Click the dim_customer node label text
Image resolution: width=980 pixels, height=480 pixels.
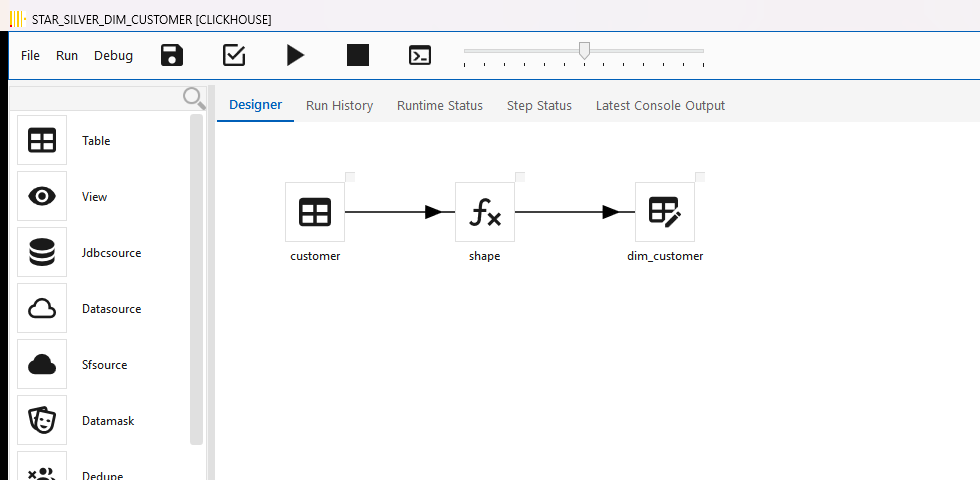coord(665,256)
